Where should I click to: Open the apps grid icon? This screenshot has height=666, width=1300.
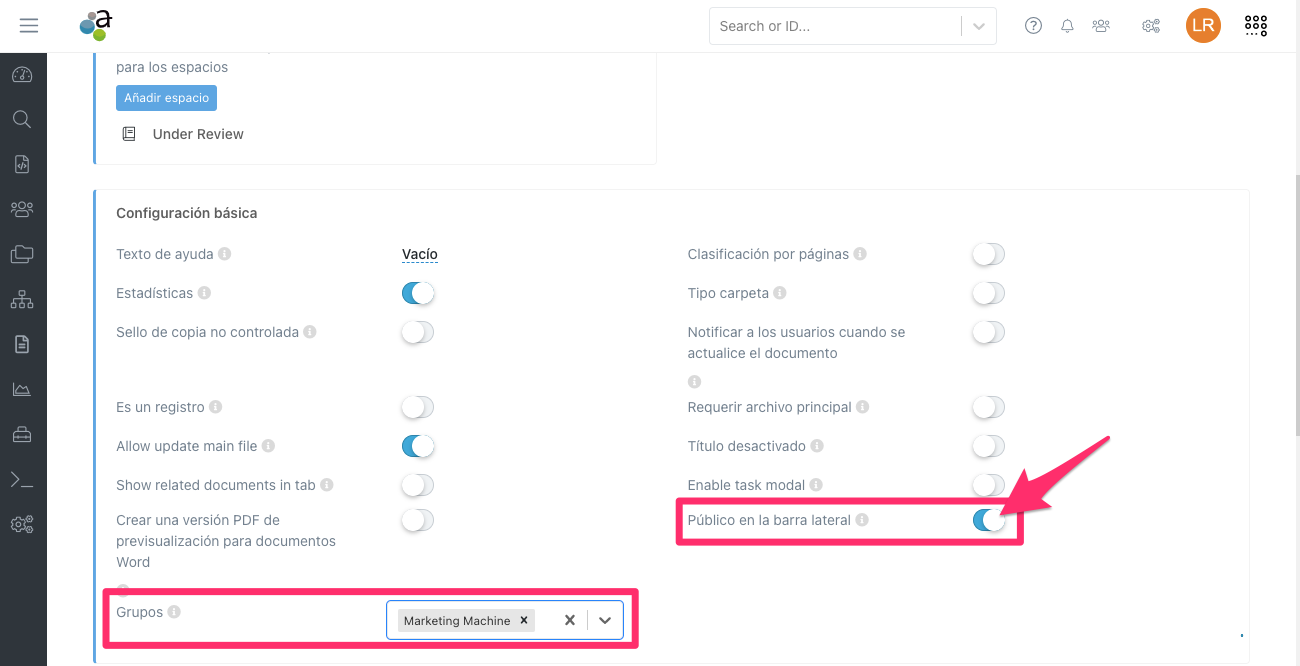tap(1256, 26)
